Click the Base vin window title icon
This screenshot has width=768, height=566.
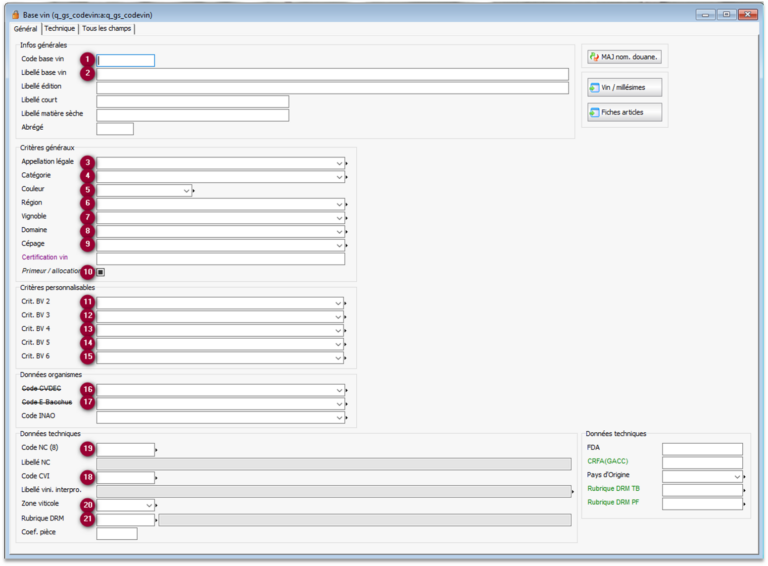14,15
